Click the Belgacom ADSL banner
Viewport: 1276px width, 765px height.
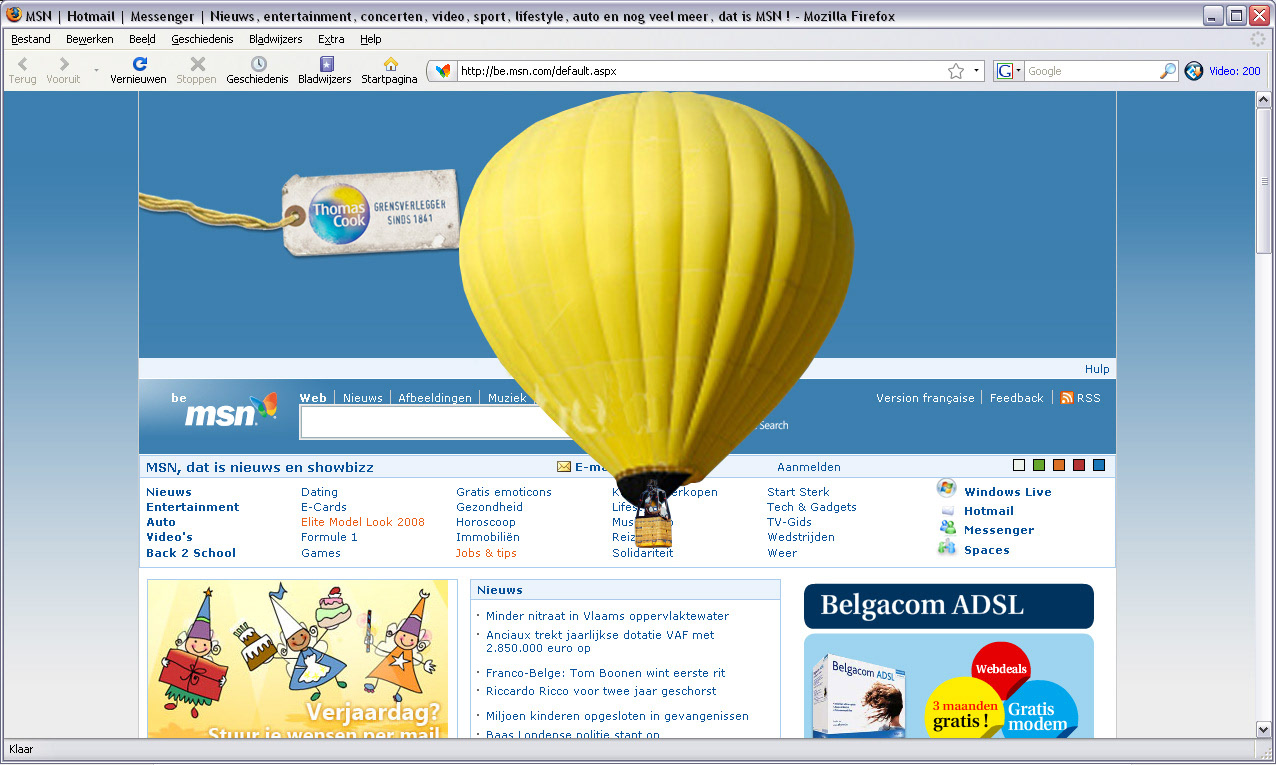point(949,606)
